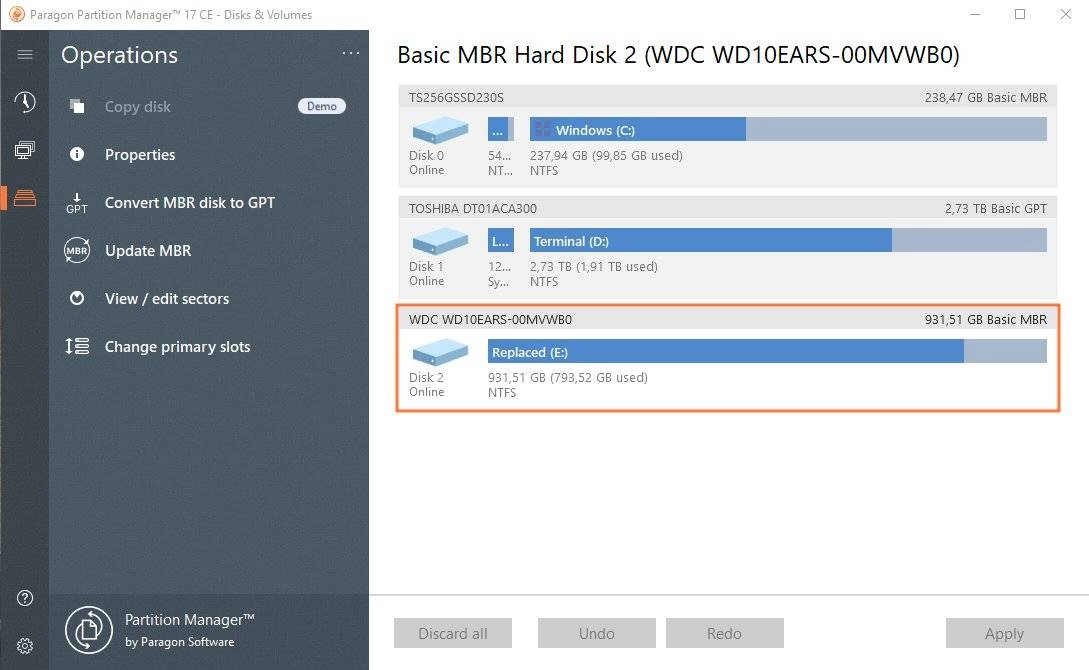Click 931,51 GB (793,52 GB used) text
Screen dimensions: 1089x670
pyautogui.click(x=568, y=378)
